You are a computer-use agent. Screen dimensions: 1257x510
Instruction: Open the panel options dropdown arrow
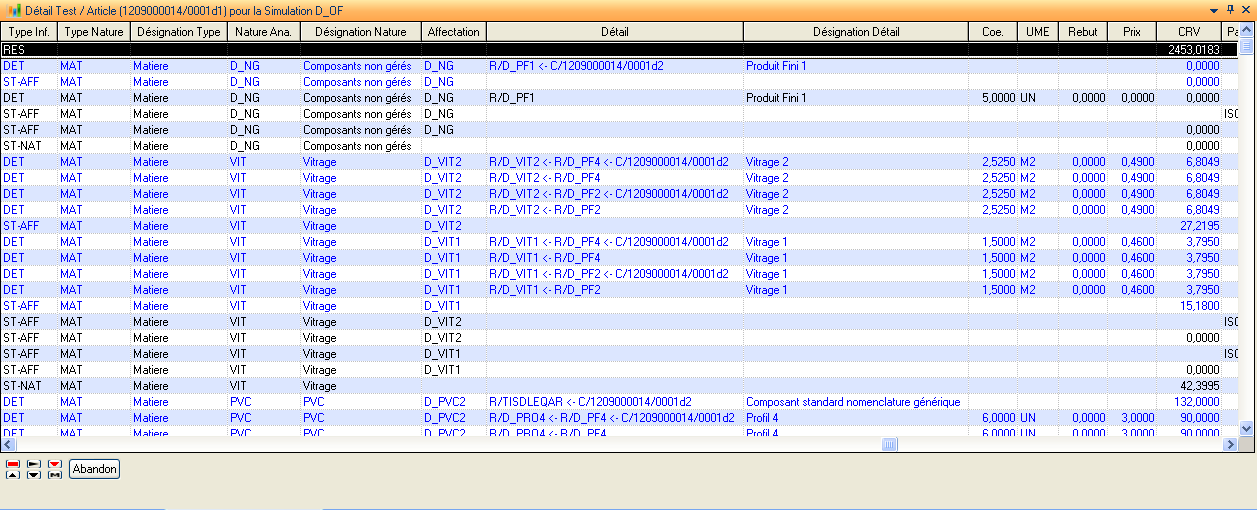pos(1214,9)
